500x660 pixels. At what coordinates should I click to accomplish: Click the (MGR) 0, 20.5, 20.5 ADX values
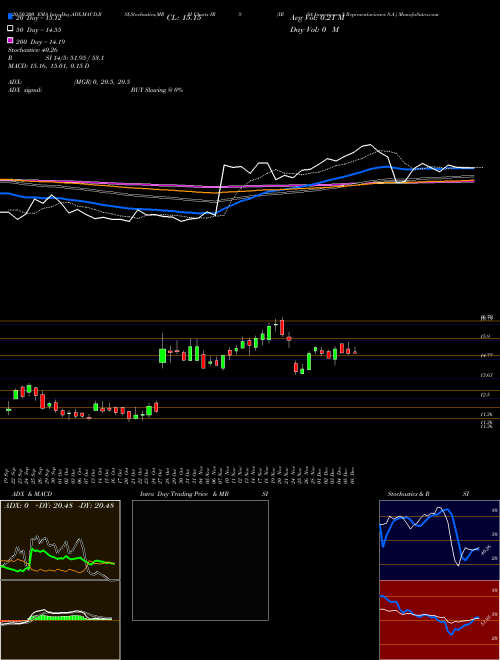tap(102, 82)
